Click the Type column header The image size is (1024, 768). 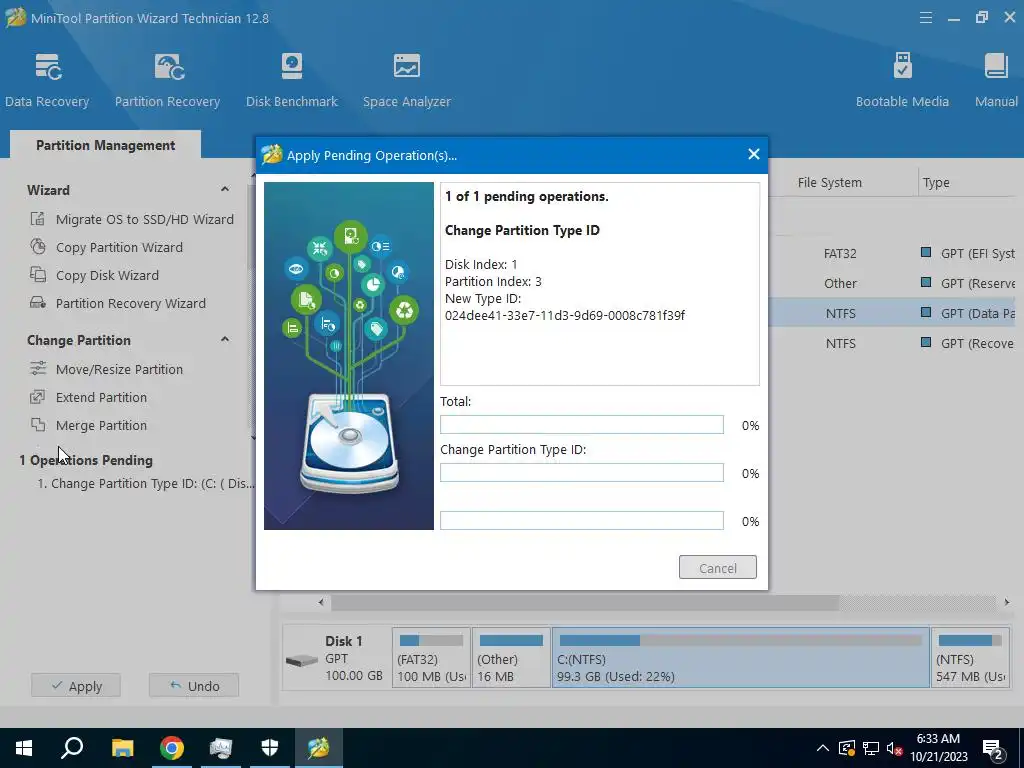tap(936, 183)
